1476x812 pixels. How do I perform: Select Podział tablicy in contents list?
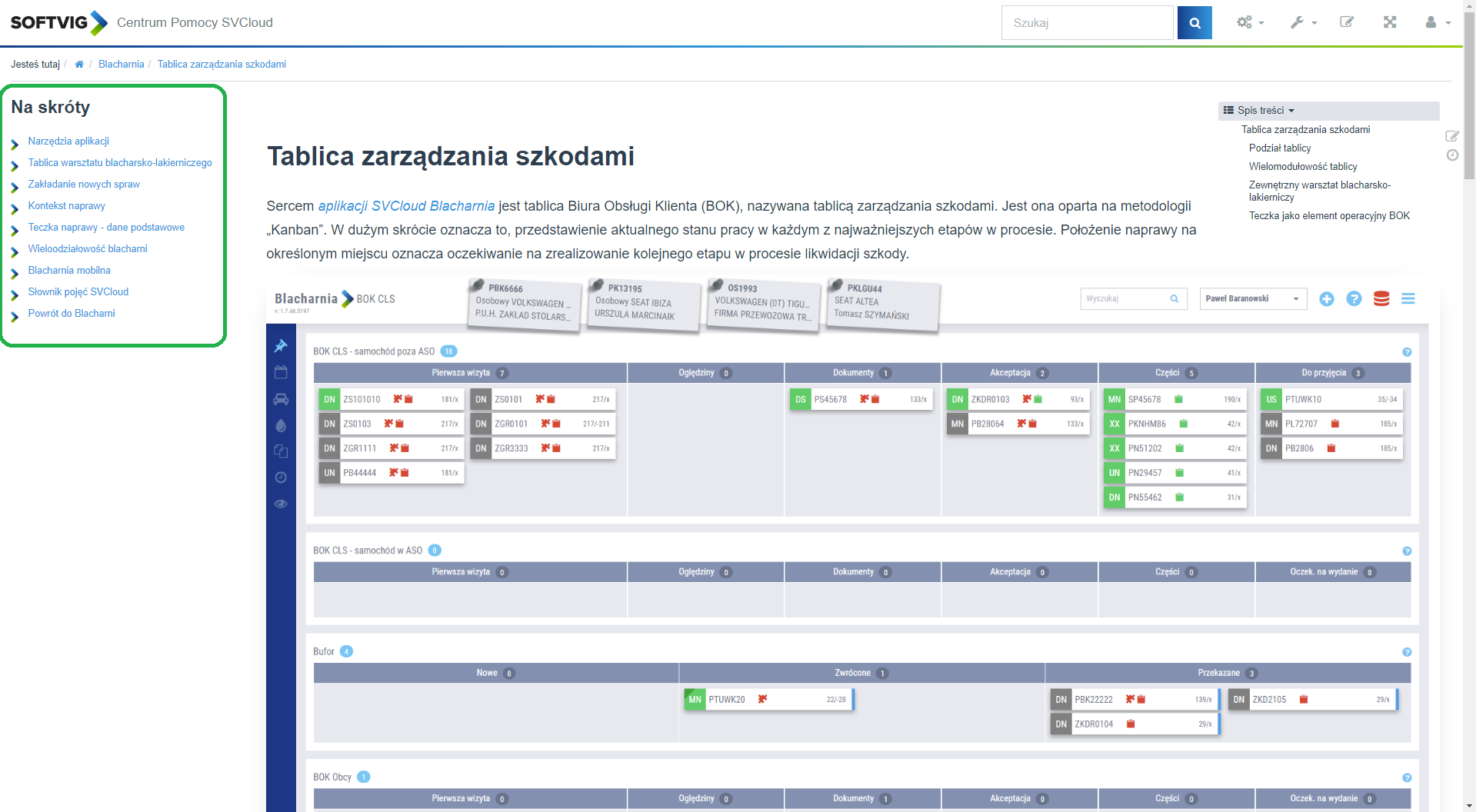(1279, 148)
